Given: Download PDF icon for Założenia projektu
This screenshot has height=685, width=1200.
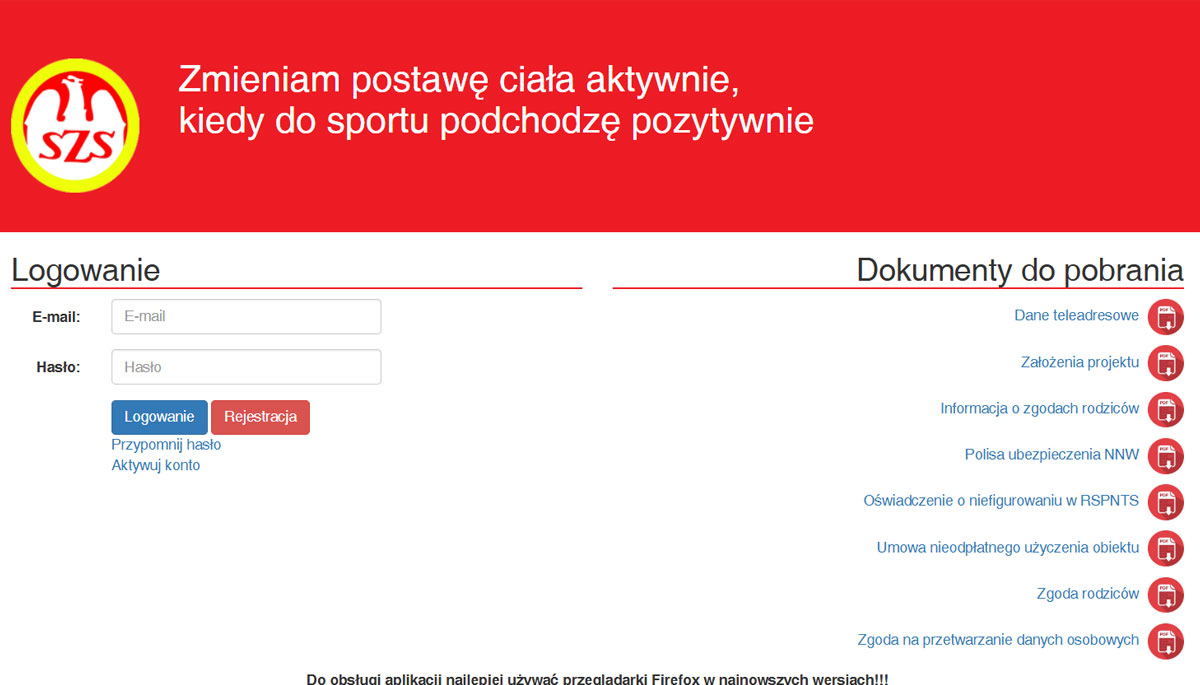Looking at the screenshot, I should (1165, 363).
